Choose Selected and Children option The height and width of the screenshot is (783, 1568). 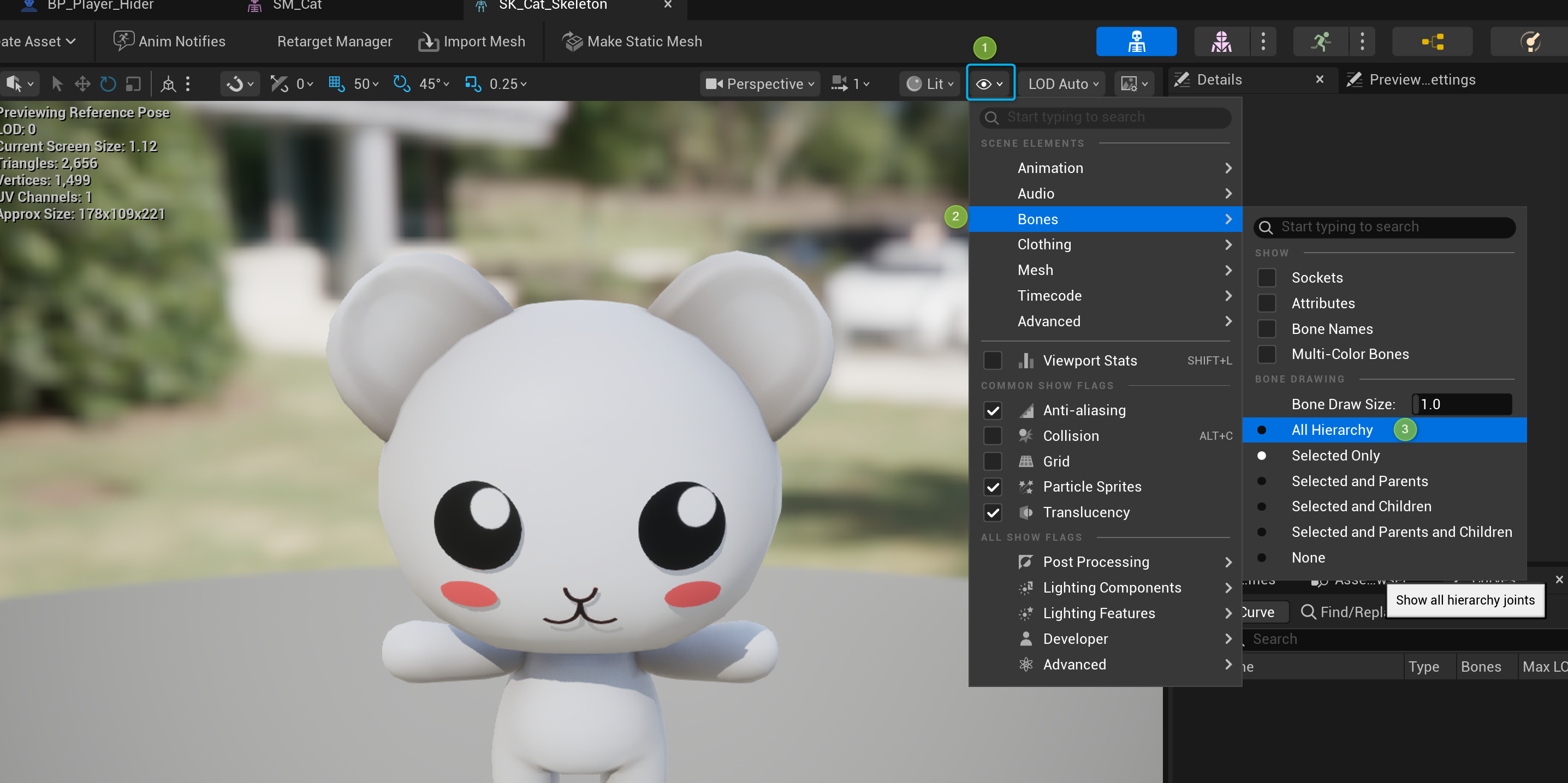tap(1384, 506)
